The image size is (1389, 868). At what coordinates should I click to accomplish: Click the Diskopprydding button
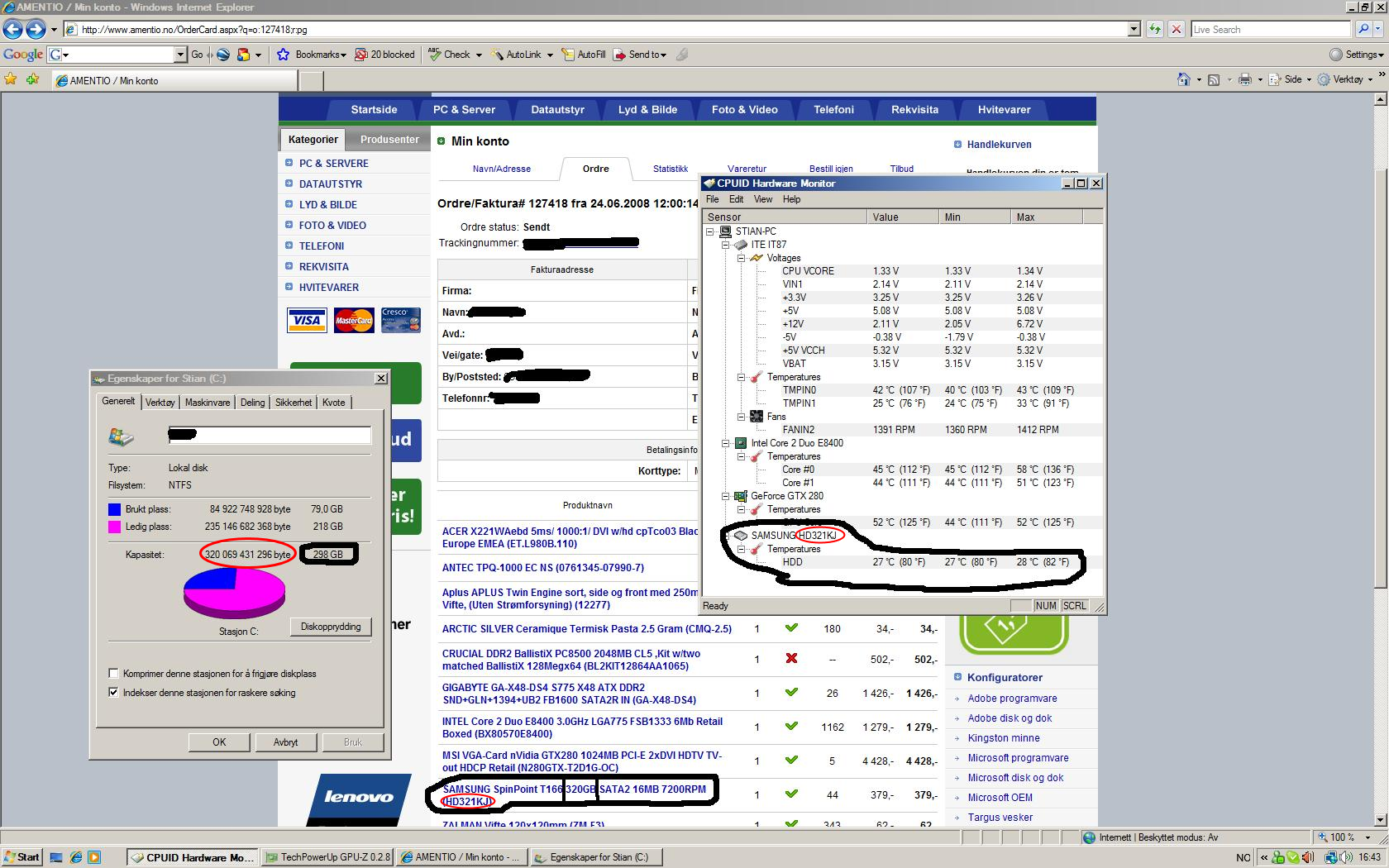point(331,627)
